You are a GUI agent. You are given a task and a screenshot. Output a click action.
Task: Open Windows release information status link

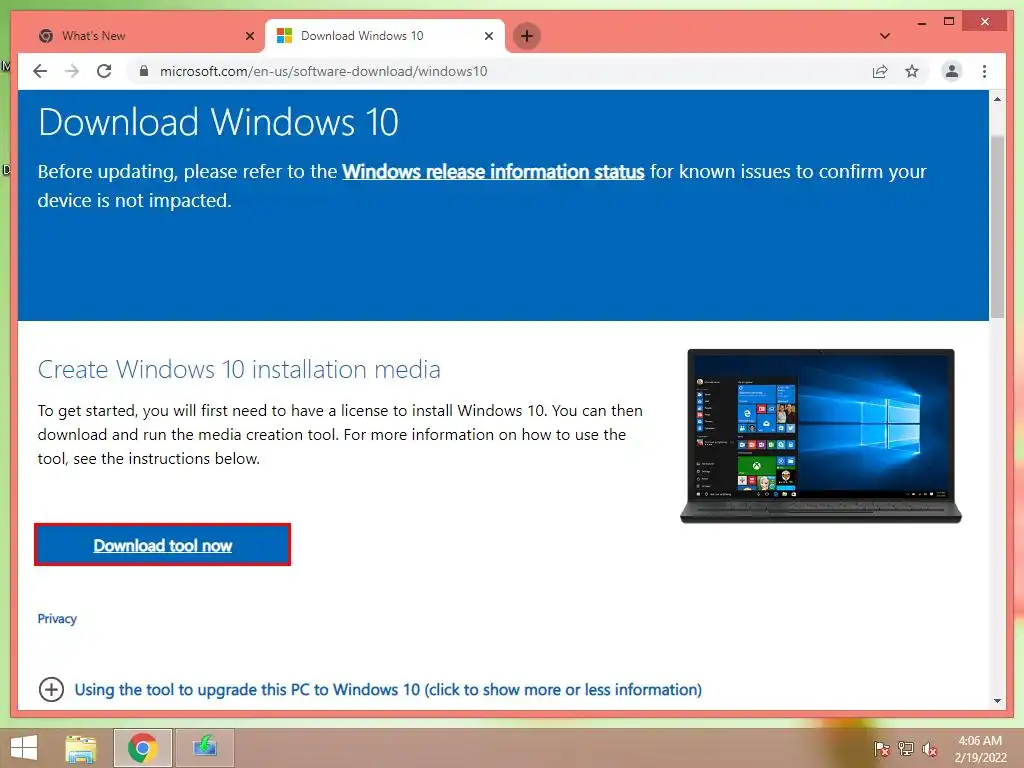[x=493, y=172]
